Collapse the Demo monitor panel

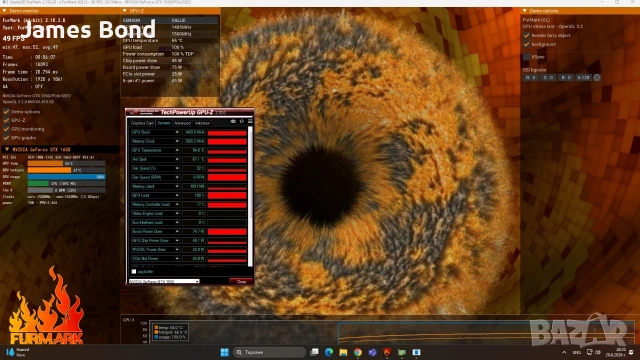(x=4, y=11)
